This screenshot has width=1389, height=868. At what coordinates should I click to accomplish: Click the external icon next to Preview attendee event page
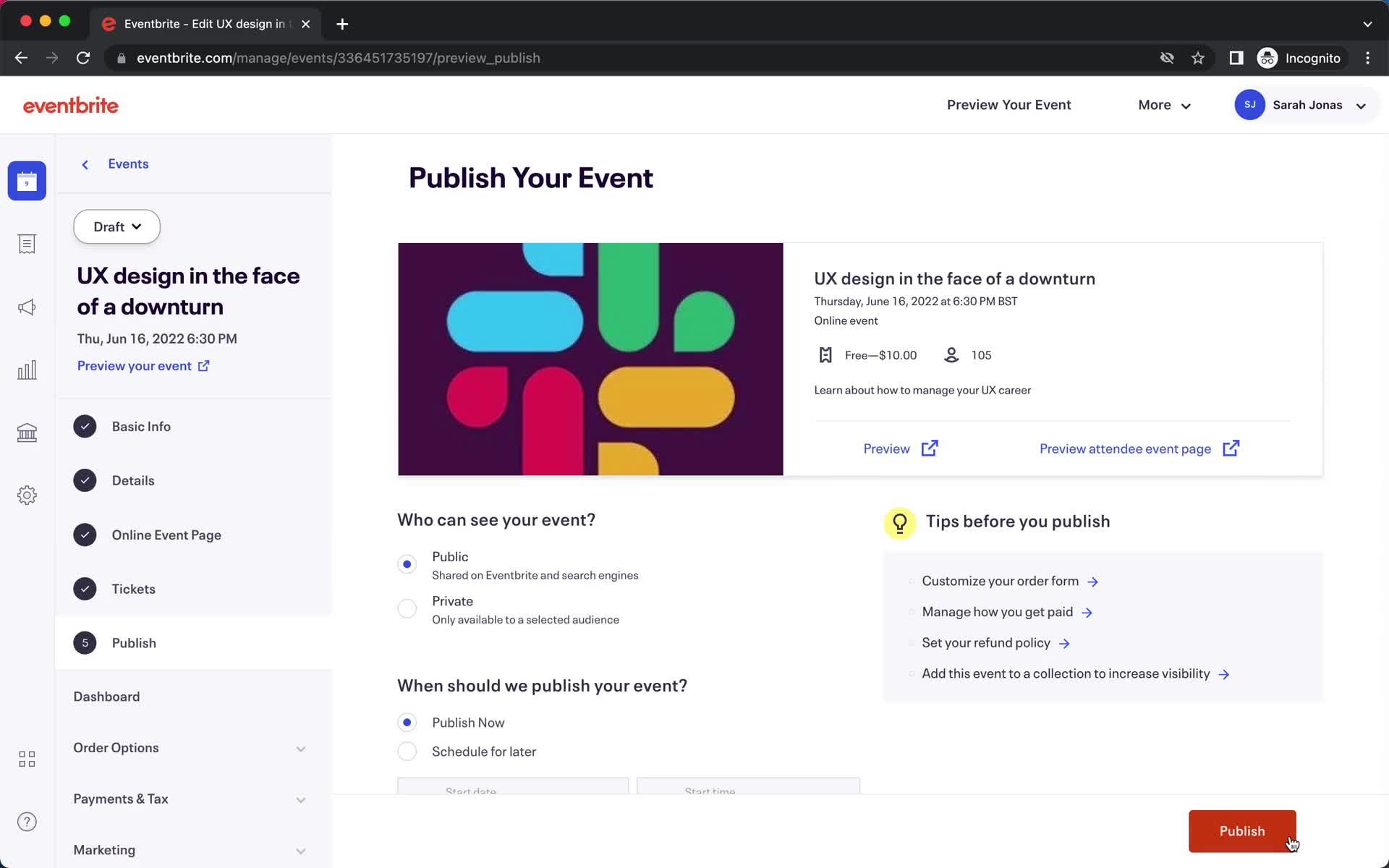pos(1231,448)
